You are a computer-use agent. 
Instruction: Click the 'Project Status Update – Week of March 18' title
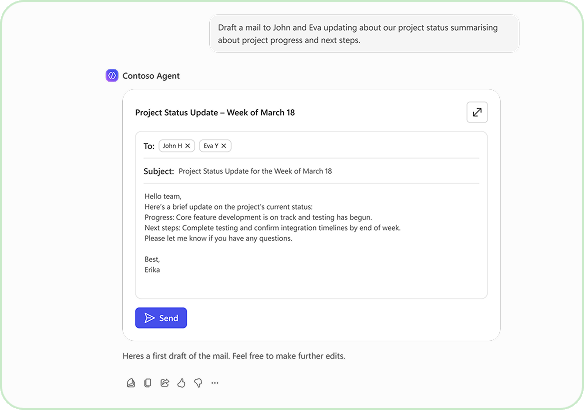coord(215,112)
